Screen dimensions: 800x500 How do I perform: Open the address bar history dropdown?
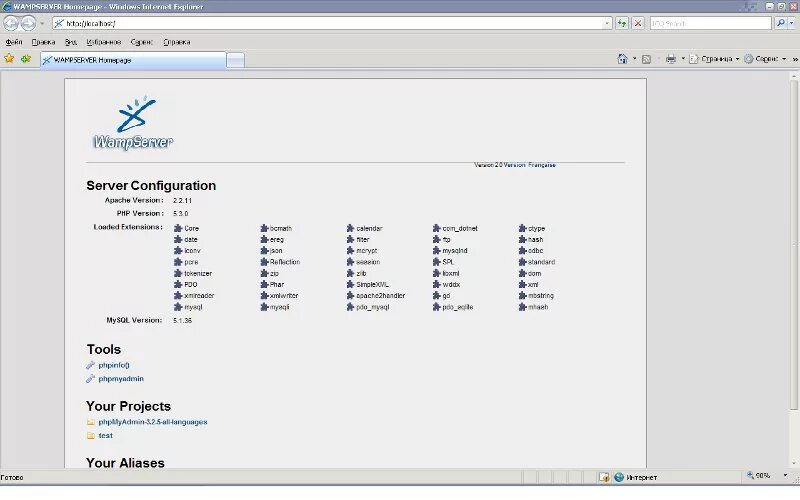[607, 23]
